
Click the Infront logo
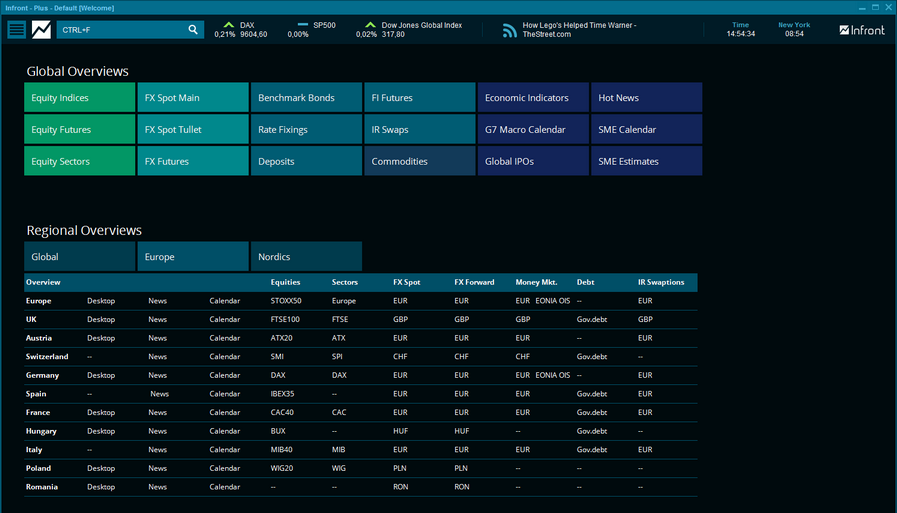(x=862, y=30)
